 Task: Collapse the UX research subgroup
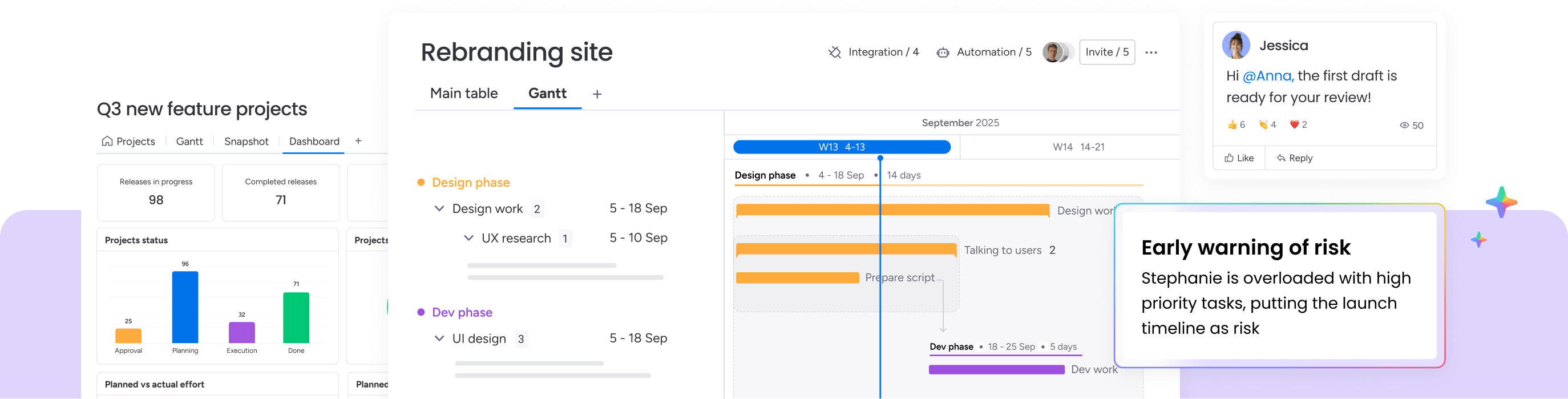[x=468, y=238]
